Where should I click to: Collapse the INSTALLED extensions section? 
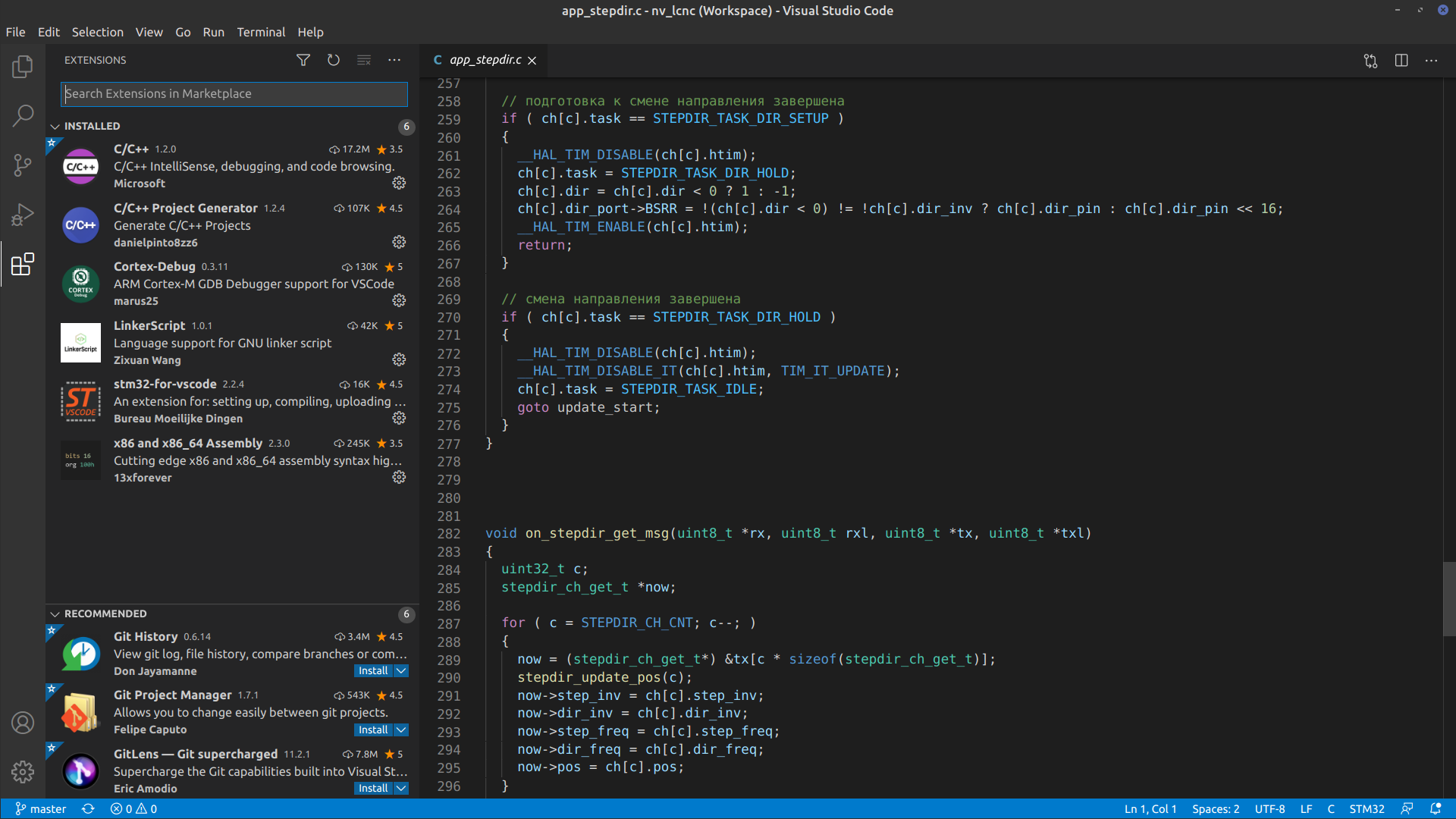point(55,126)
